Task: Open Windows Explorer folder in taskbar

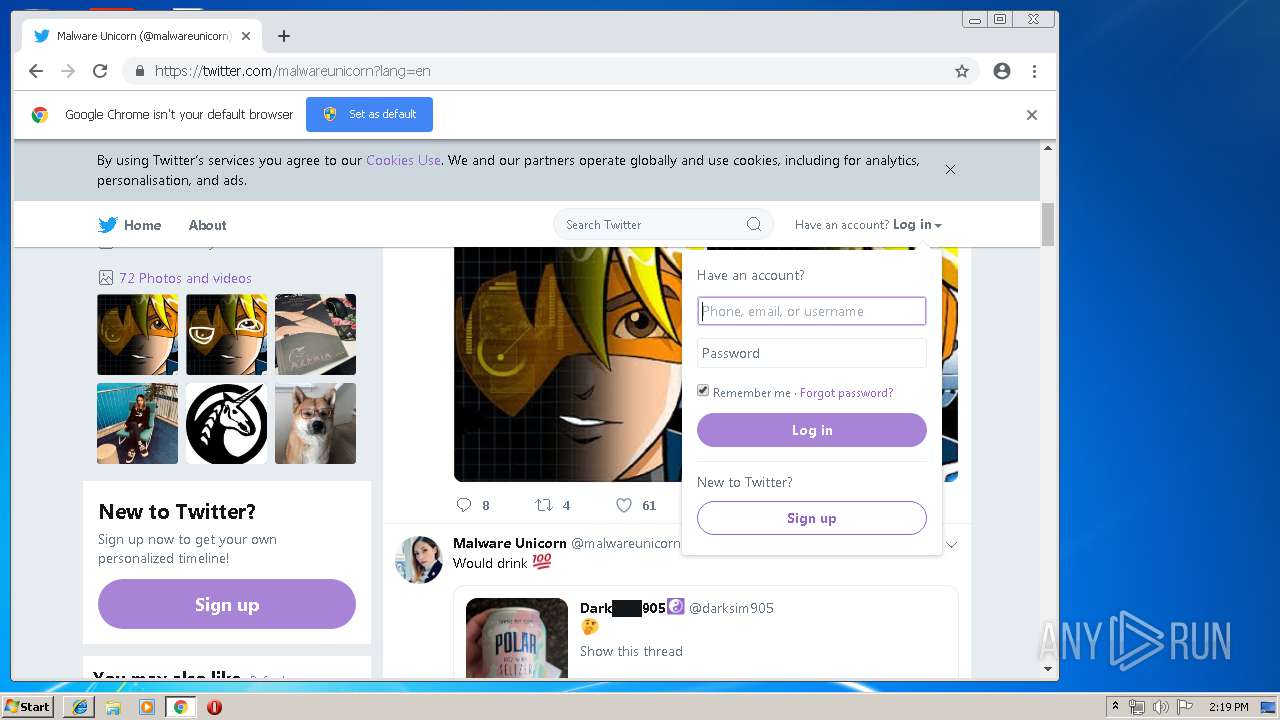Action: (113, 707)
